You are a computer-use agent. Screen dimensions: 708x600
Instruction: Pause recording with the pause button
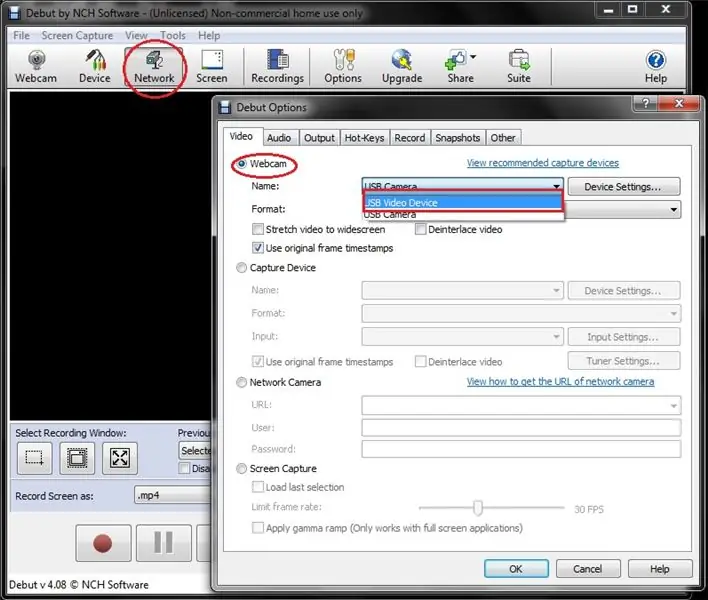pyautogui.click(x=163, y=543)
